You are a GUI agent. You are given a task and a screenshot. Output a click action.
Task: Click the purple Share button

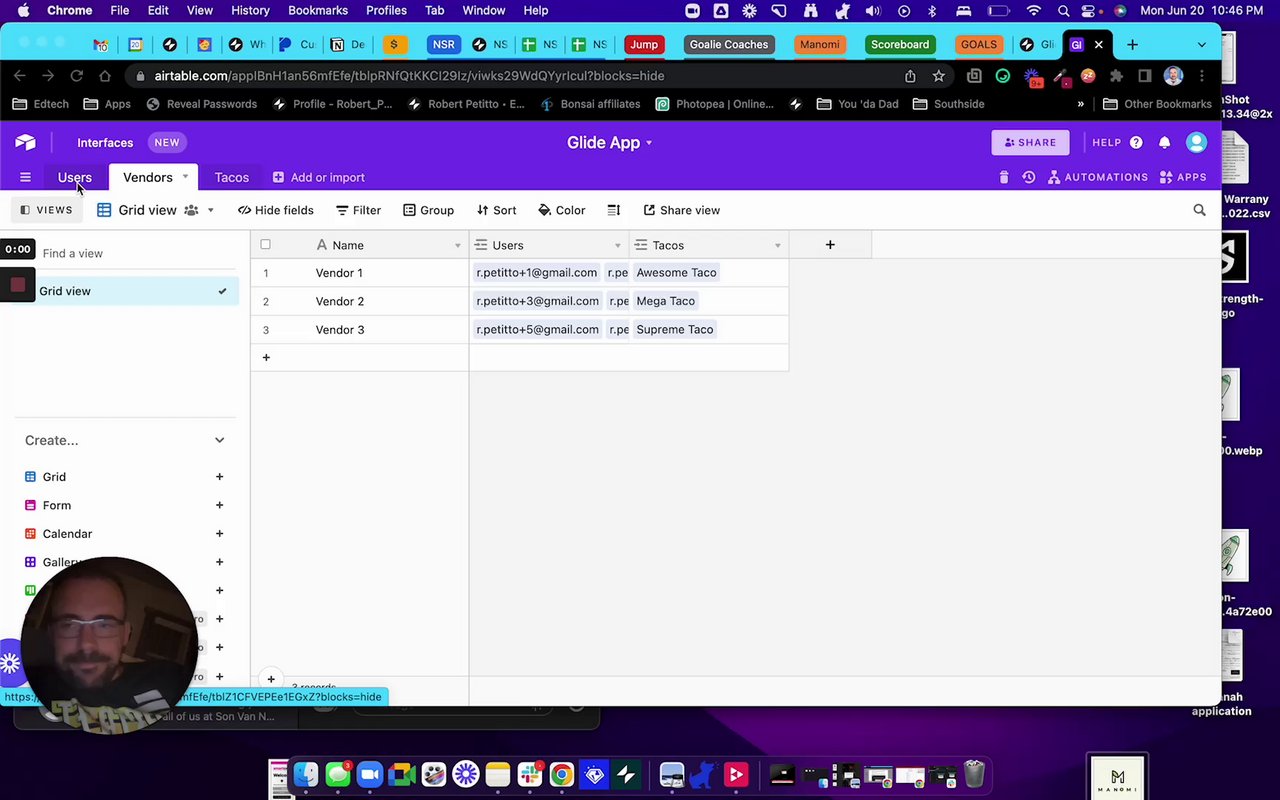(1030, 142)
